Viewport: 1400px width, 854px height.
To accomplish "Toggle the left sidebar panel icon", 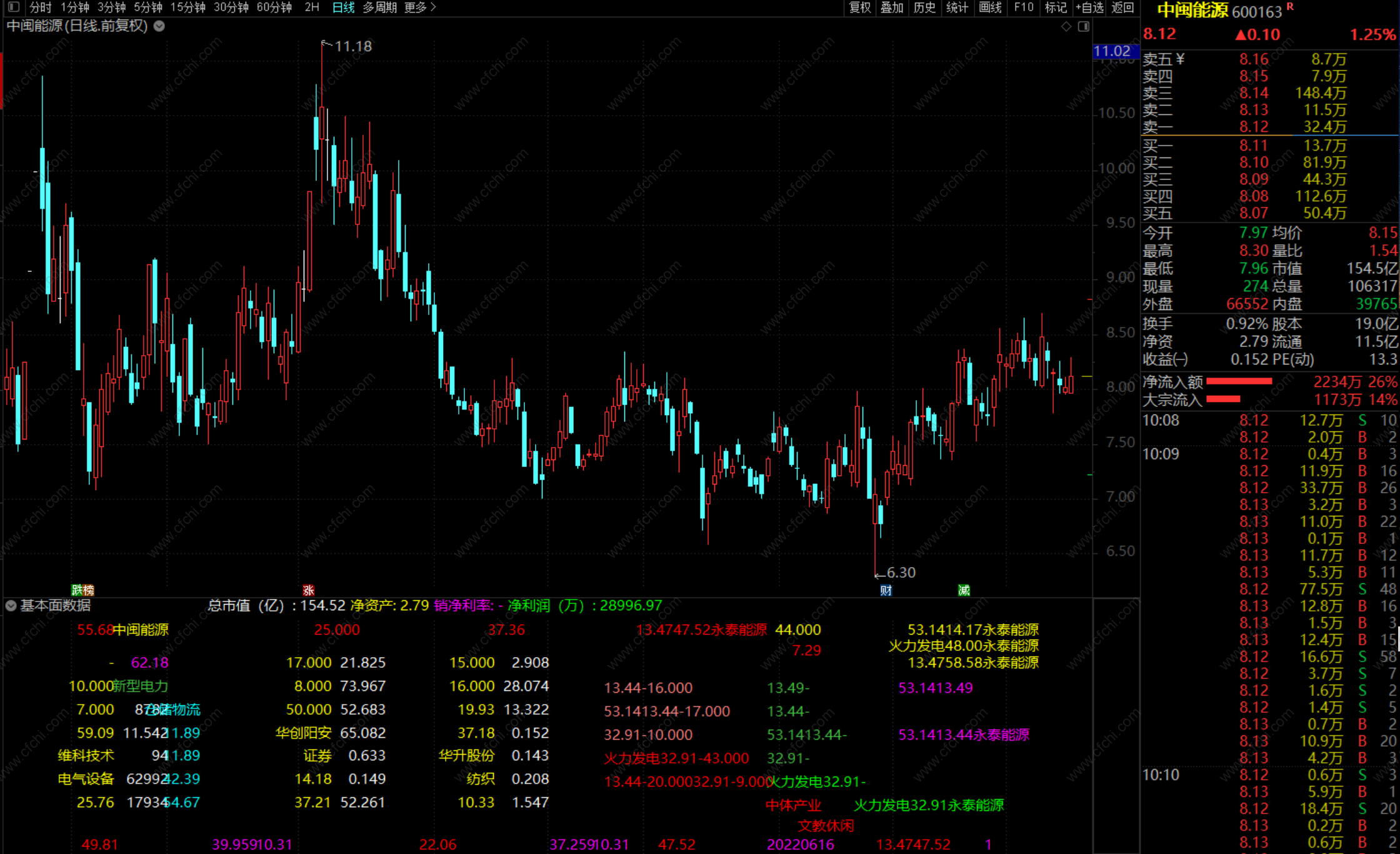I will coord(14,8).
